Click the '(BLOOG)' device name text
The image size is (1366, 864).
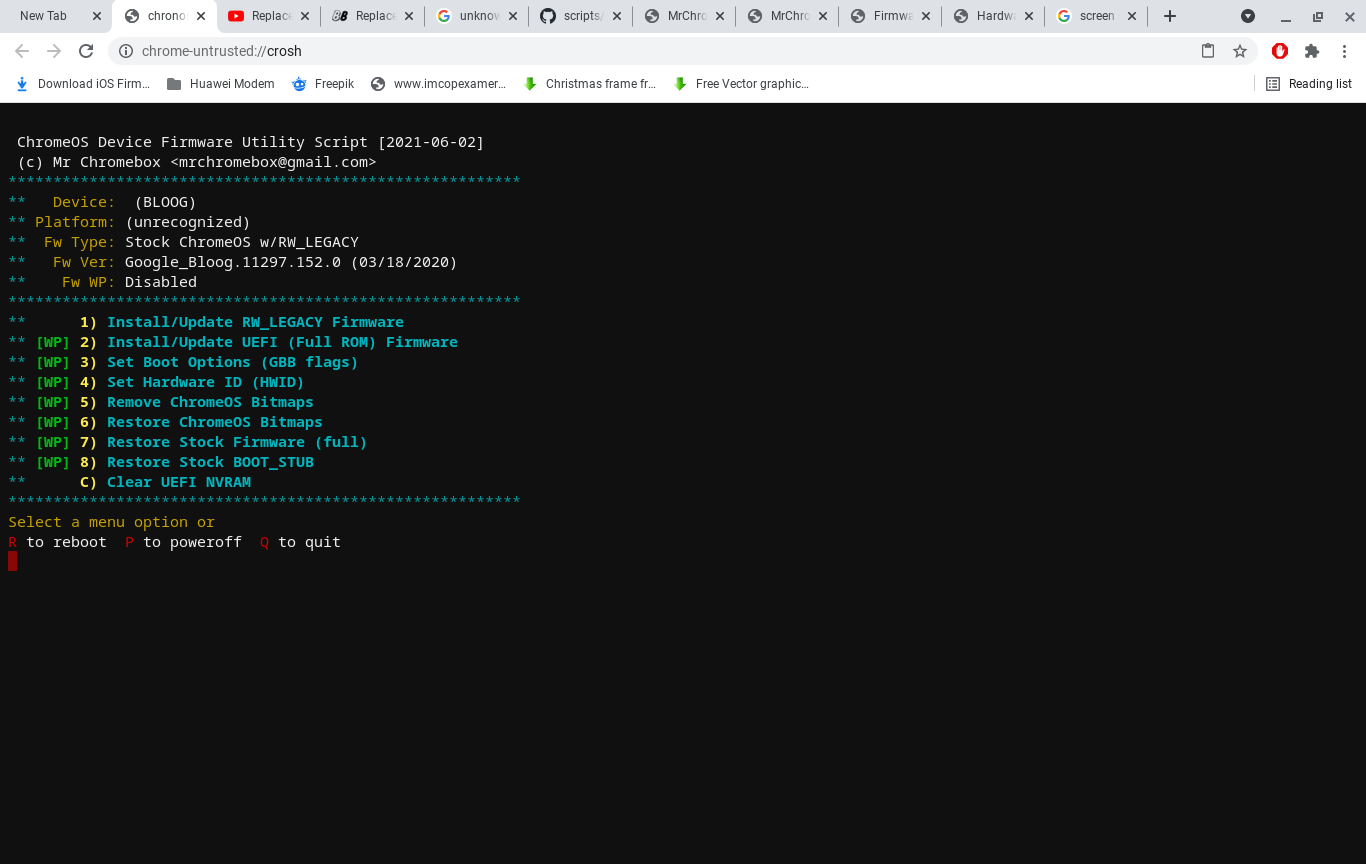click(x=165, y=202)
